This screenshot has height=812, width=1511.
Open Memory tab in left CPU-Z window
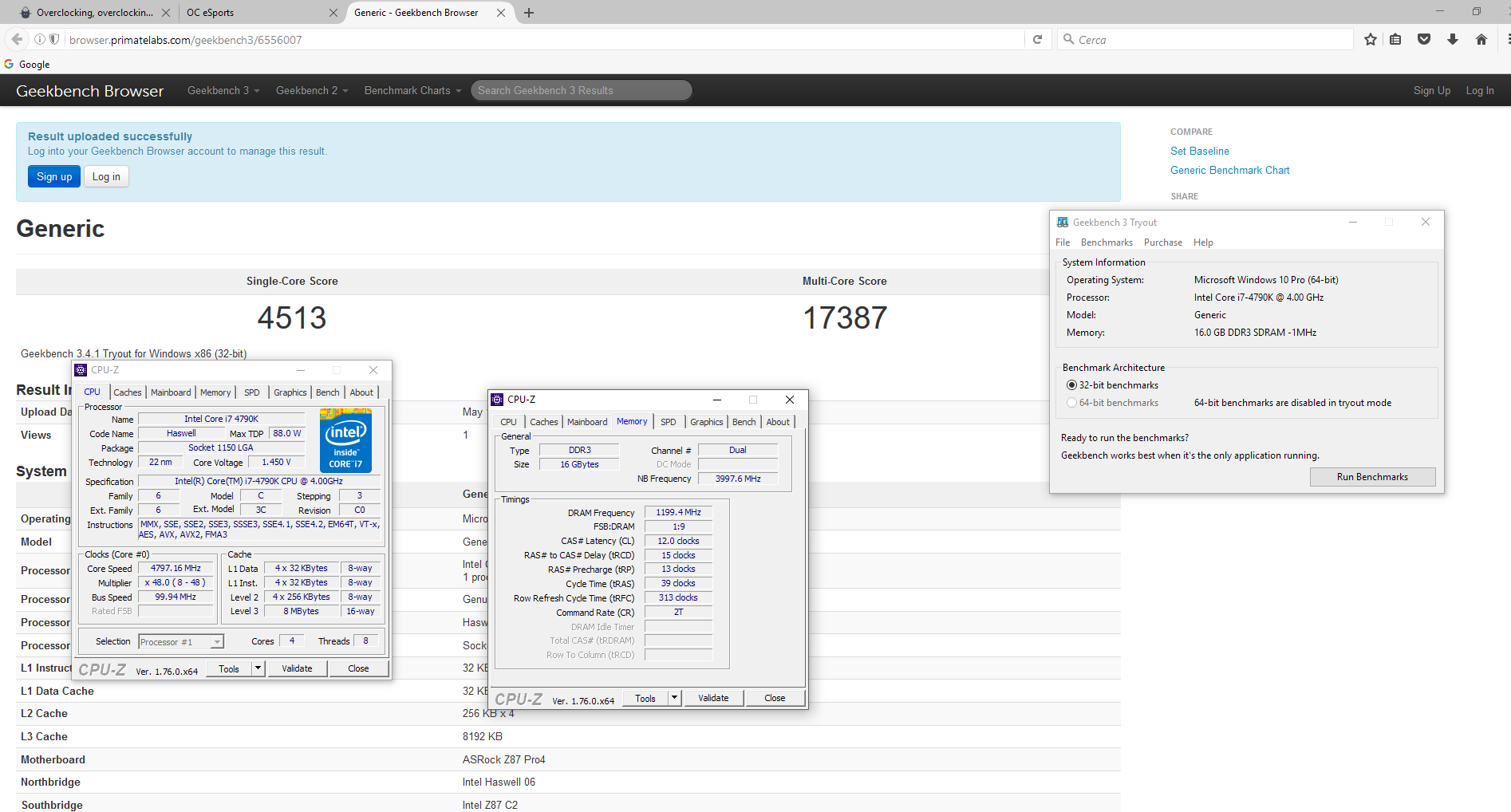point(215,392)
